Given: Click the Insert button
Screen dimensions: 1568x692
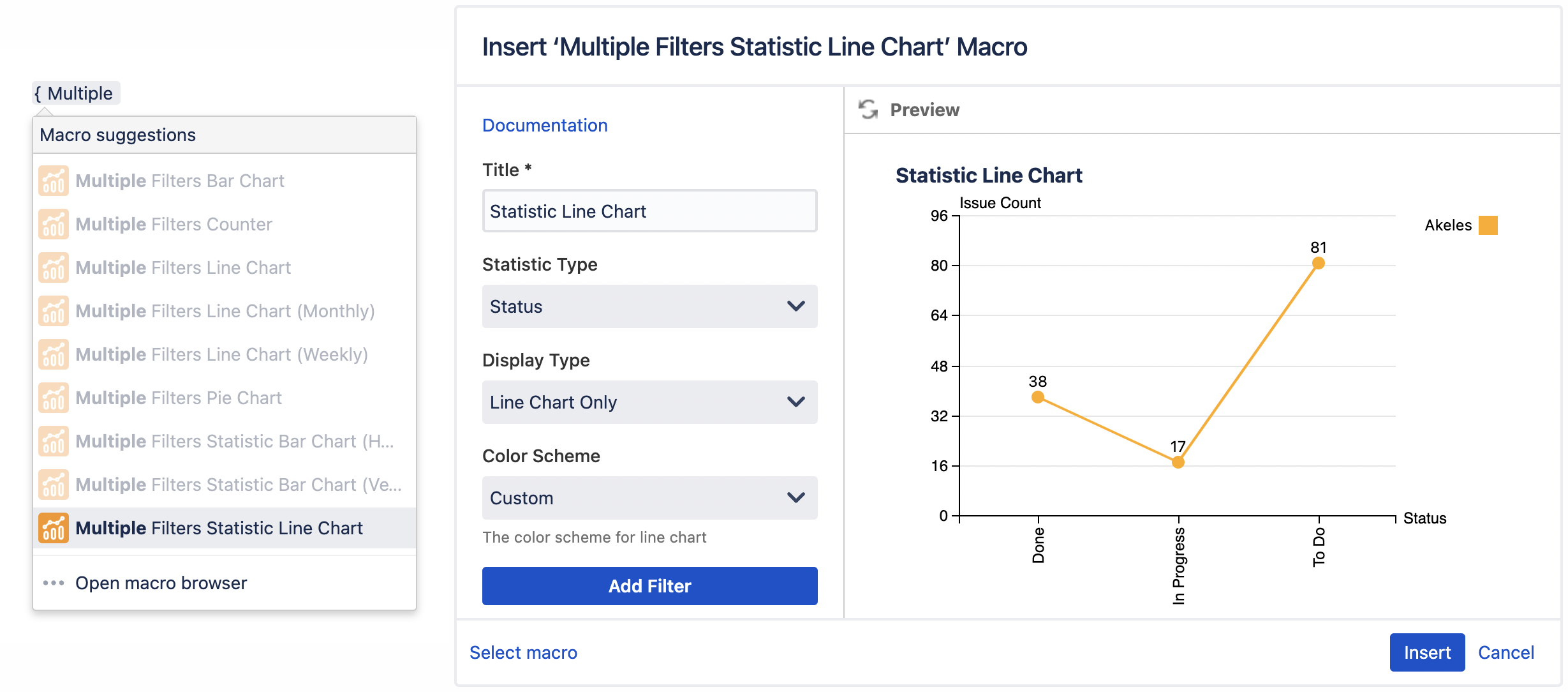Looking at the screenshot, I should 1427,652.
